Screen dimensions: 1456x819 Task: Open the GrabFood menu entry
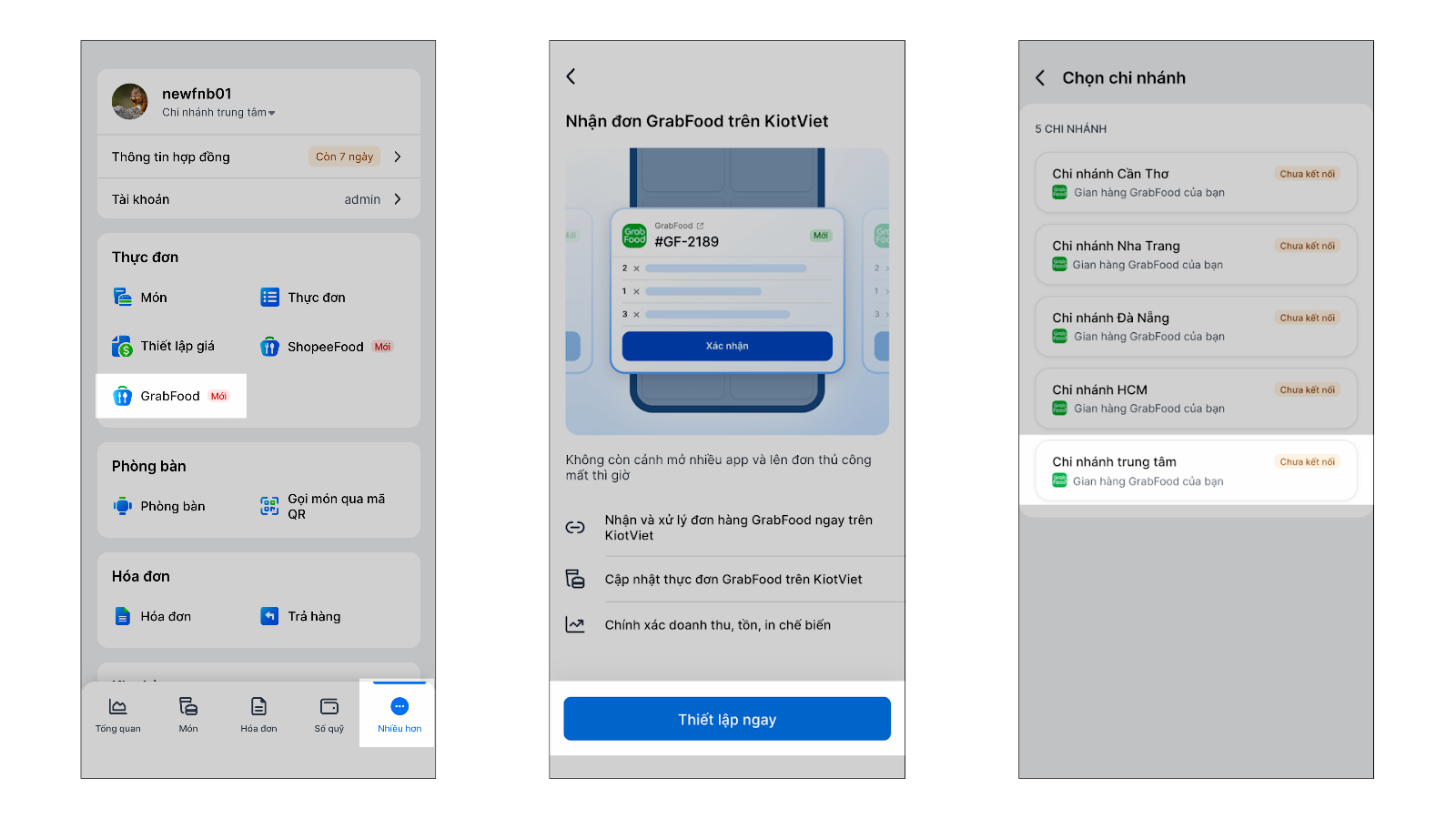pyautogui.click(x=171, y=396)
